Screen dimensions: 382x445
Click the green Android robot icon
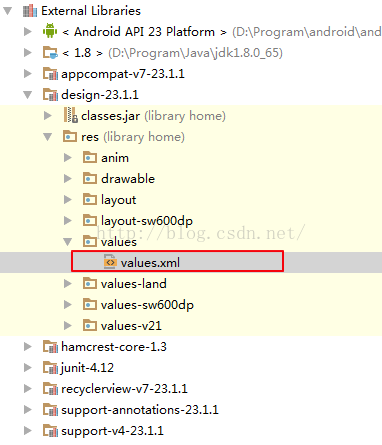coord(50,31)
